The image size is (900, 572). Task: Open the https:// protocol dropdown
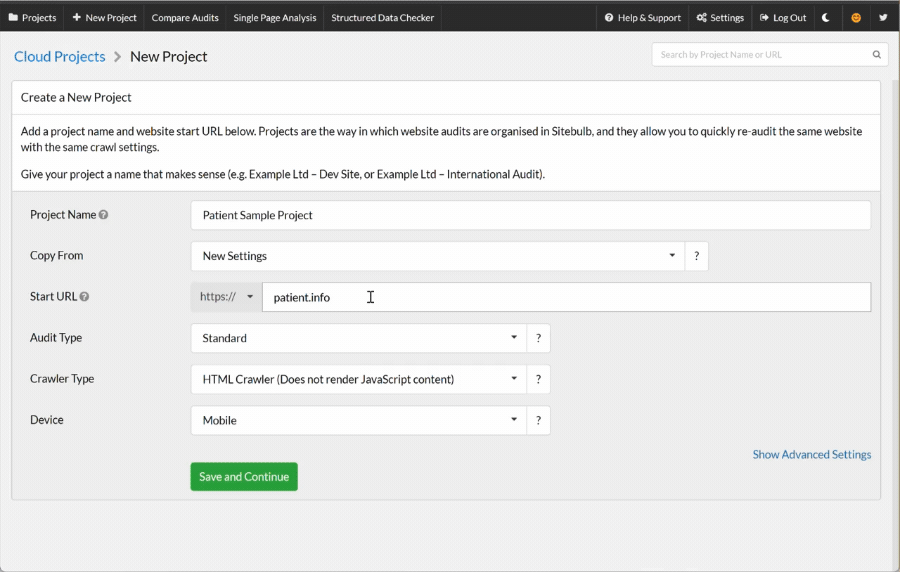(x=226, y=297)
